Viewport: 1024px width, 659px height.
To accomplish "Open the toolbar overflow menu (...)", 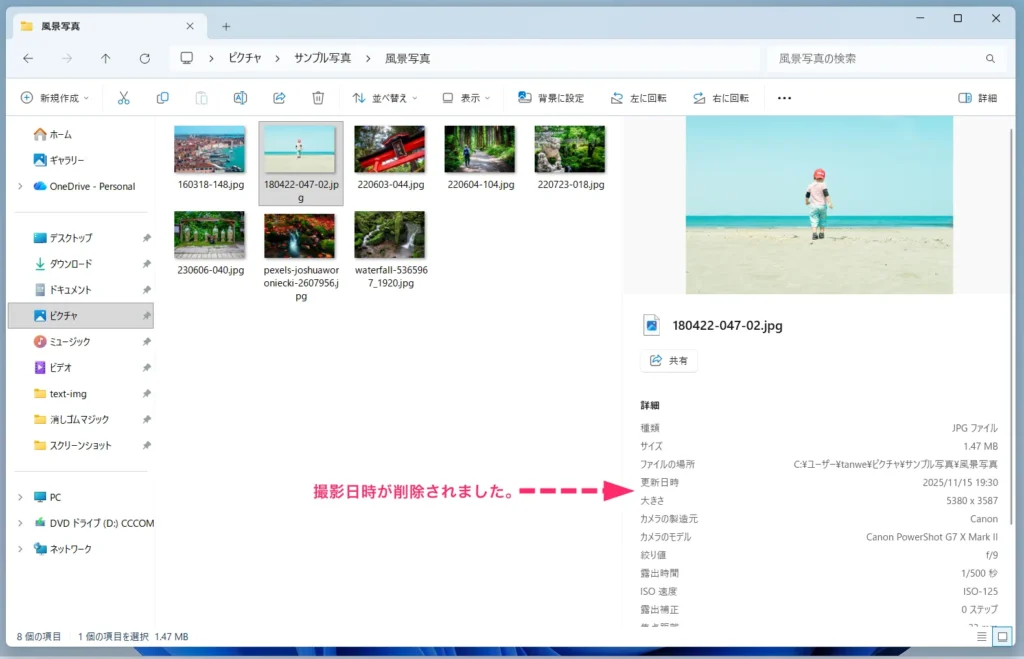I will [784, 97].
